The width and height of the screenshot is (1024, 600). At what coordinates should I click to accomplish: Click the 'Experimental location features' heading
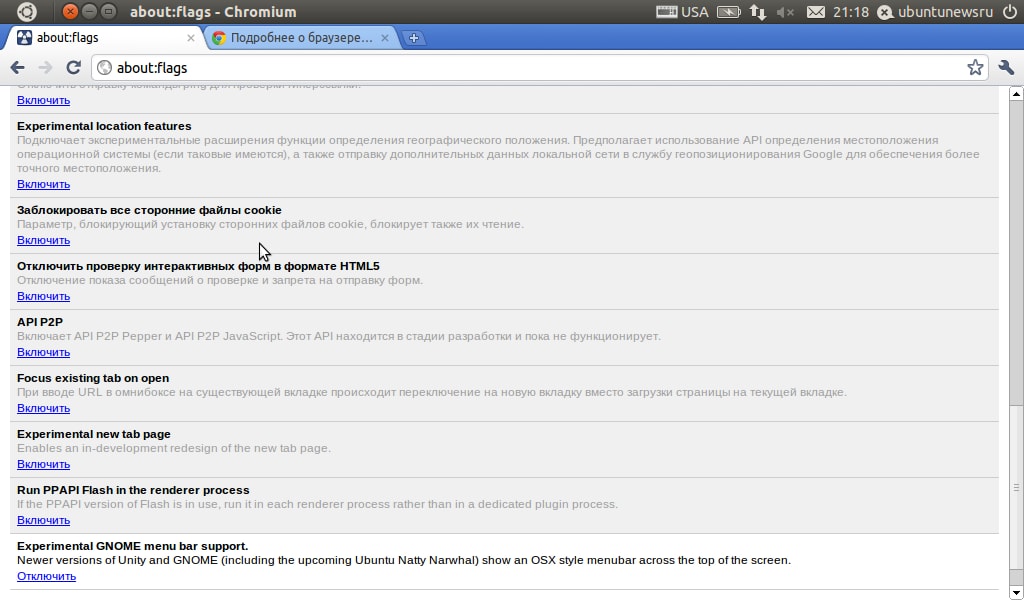point(104,126)
